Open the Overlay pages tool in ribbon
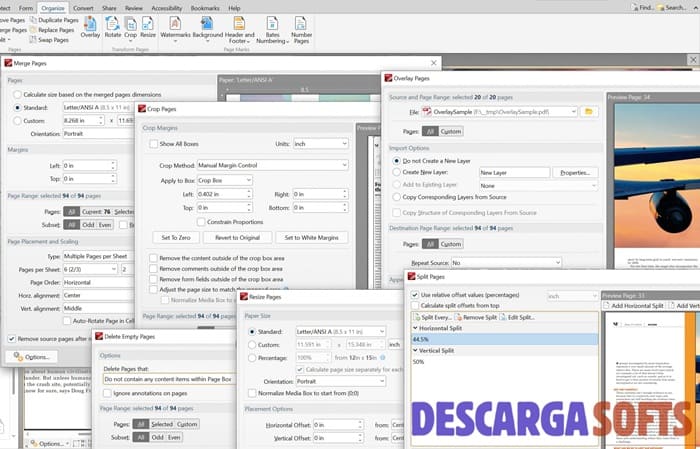This screenshot has height=449, width=700. (x=90, y=27)
